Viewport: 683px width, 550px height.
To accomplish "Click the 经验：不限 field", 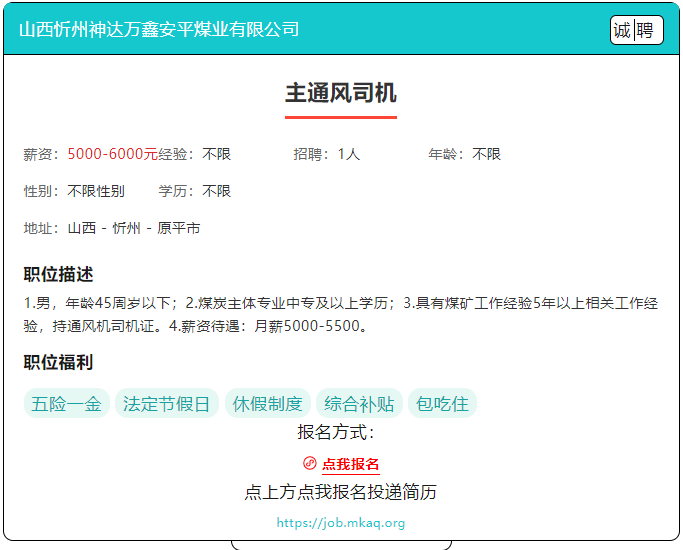I will pos(195,154).
